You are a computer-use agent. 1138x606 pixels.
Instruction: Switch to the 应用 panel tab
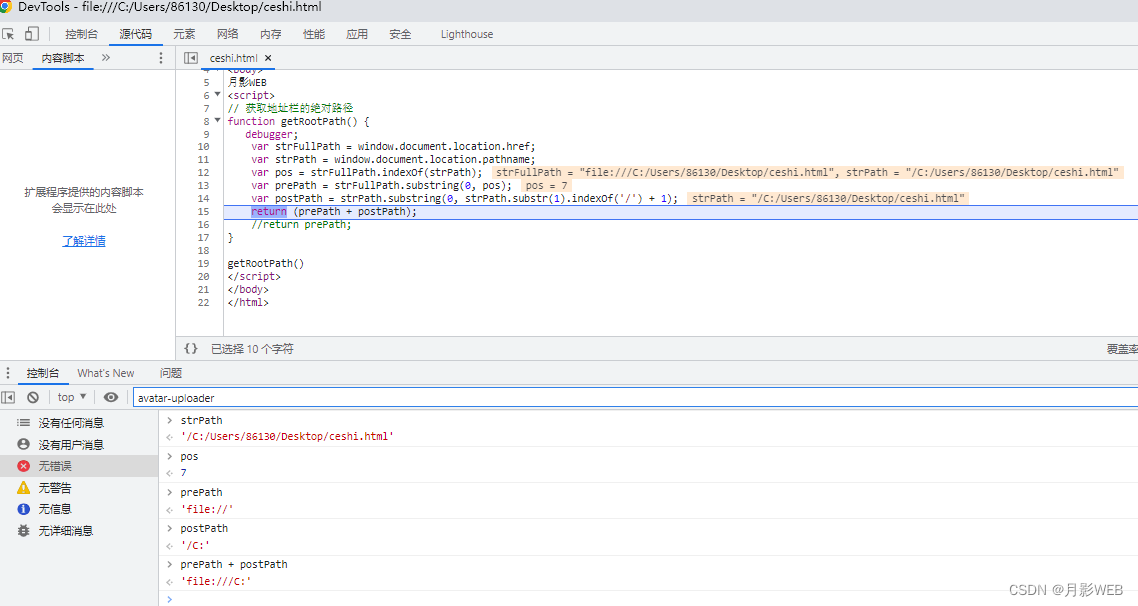click(357, 34)
